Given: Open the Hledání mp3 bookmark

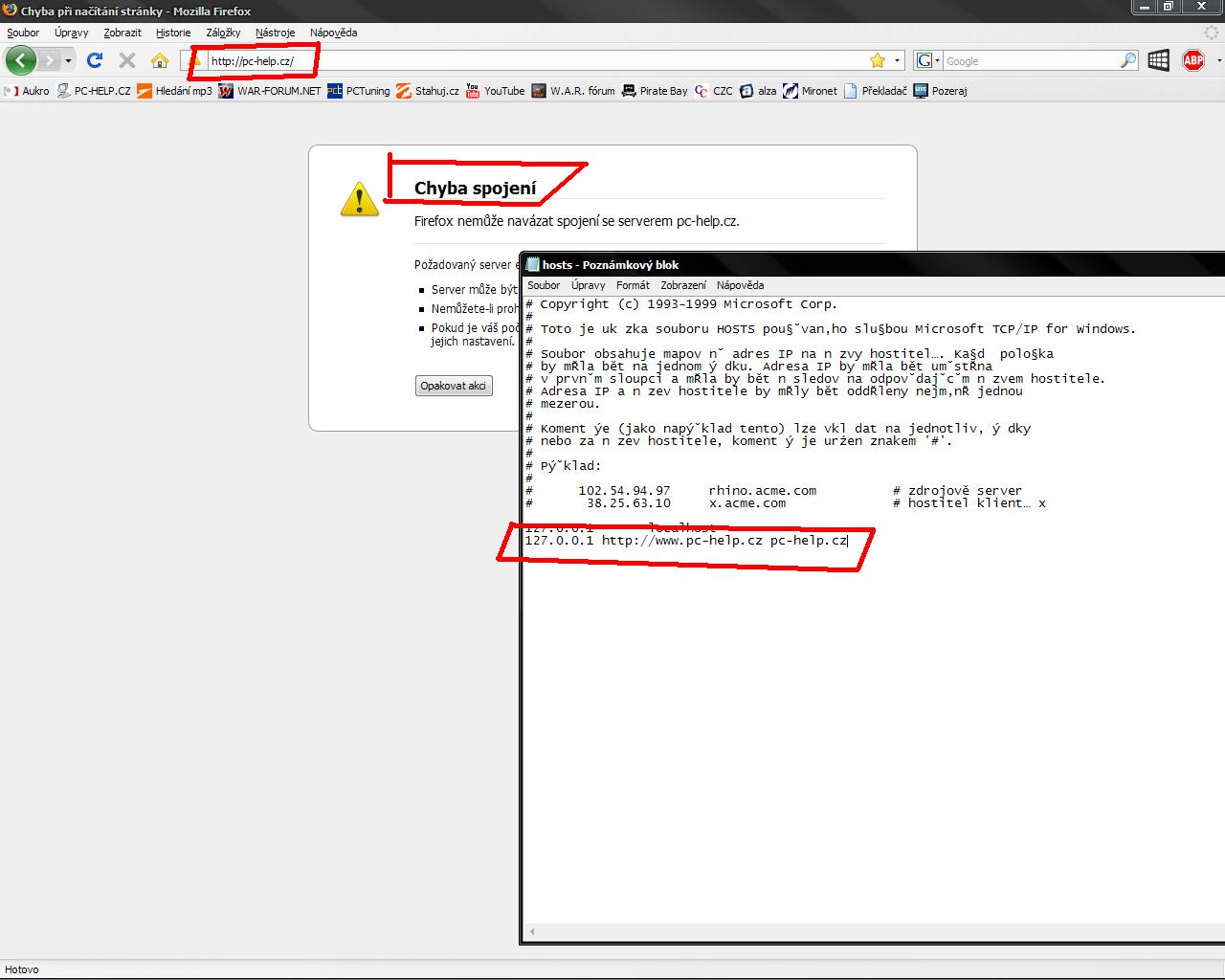Looking at the screenshot, I should pyautogui.click(x=174, y=91).
